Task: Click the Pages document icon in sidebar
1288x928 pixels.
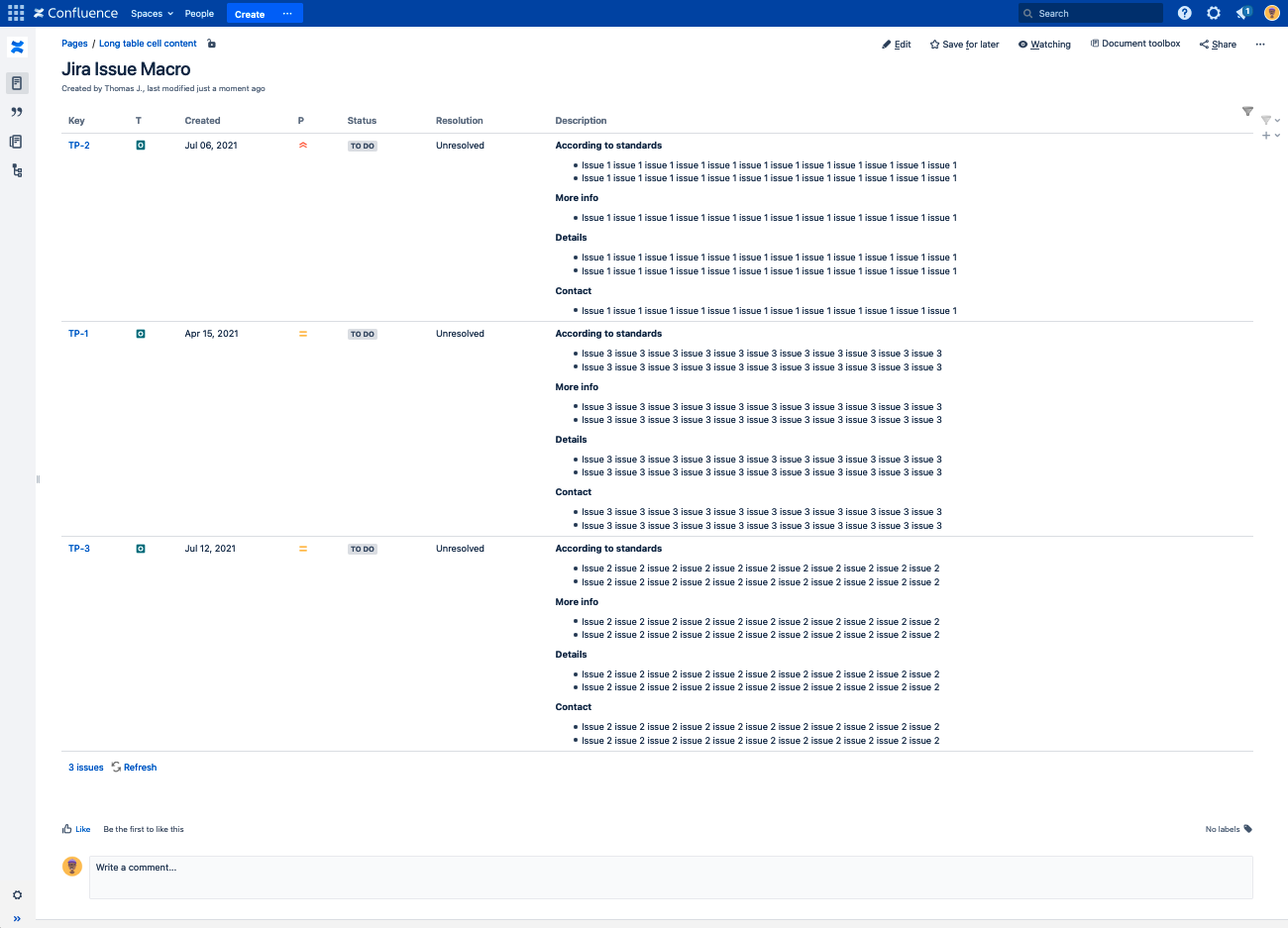Action: (x=16, y=83)
